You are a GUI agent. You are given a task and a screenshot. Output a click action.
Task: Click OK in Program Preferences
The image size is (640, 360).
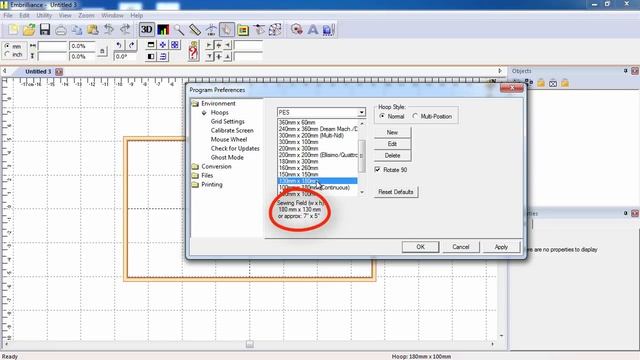(x=420, y=247)
